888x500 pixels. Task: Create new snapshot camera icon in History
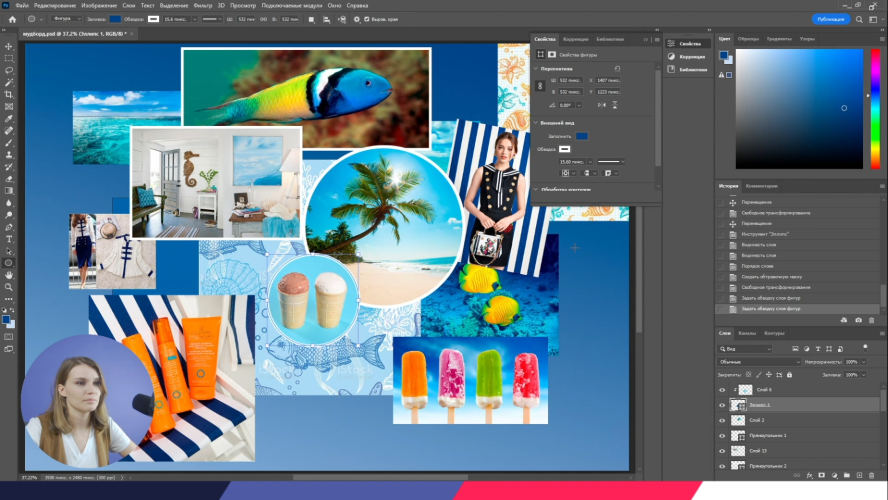[859, 320]
